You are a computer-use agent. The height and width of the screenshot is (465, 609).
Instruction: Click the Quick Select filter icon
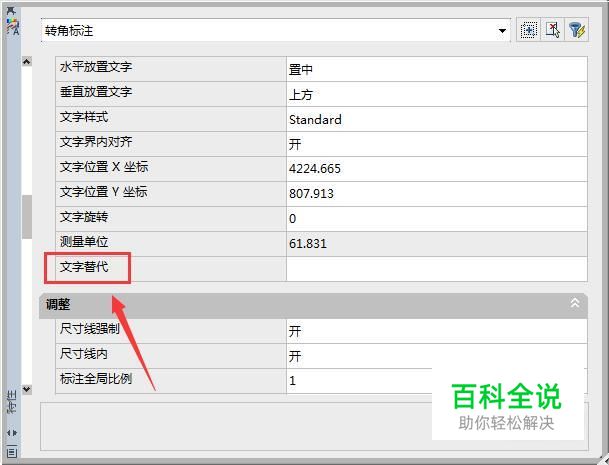click(577, 30)
